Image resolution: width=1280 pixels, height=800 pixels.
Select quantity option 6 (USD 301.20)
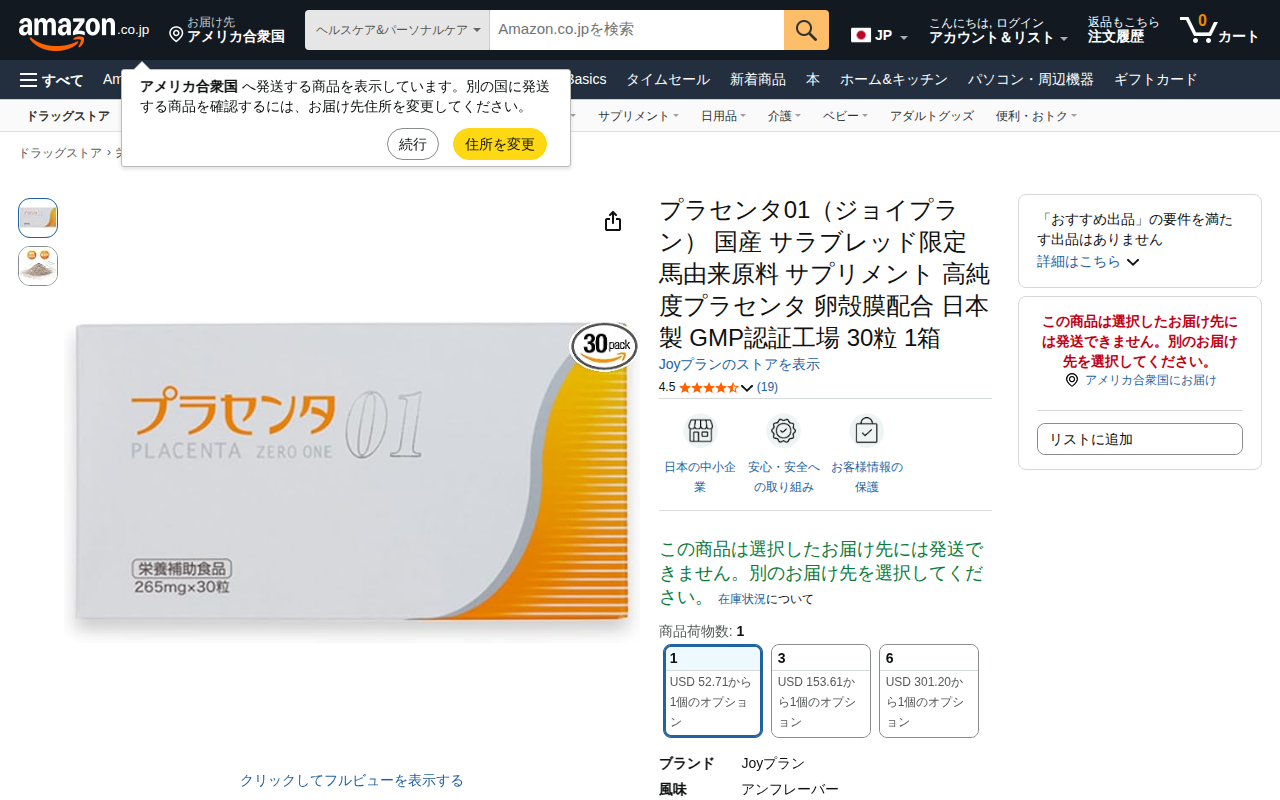(x=929, y=690)
